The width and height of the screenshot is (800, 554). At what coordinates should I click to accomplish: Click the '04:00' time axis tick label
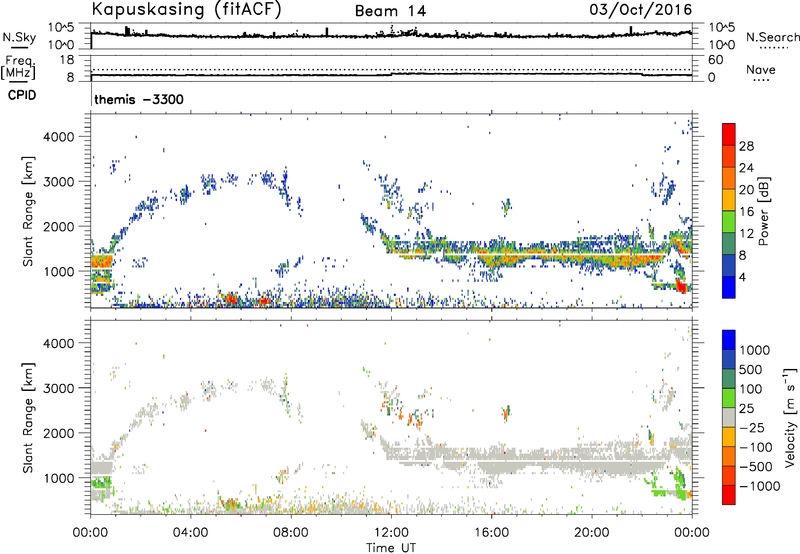[x=190, y=533]
